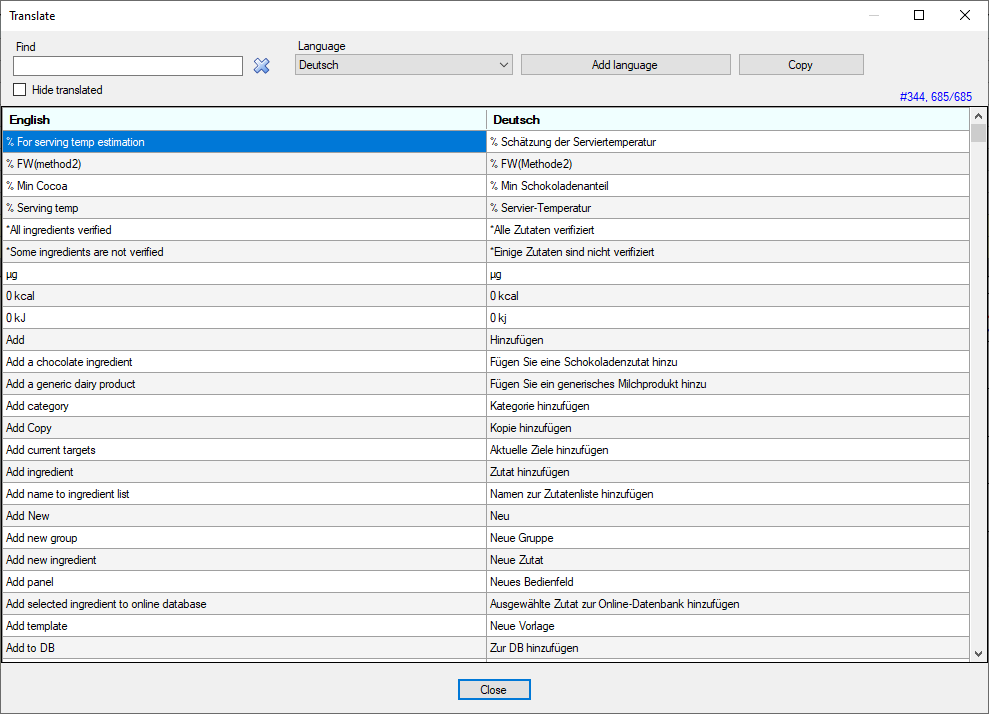
Task: Select 'Add a generic dairy product' cell
Action: point(245,384)
